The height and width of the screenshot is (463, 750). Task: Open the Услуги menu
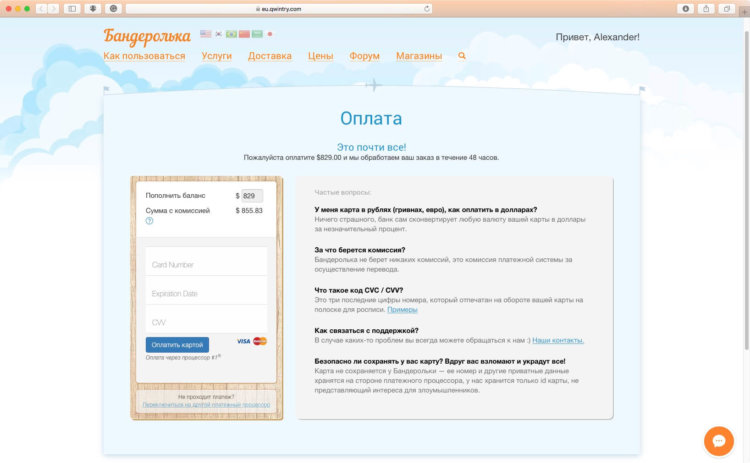point(216,56)
